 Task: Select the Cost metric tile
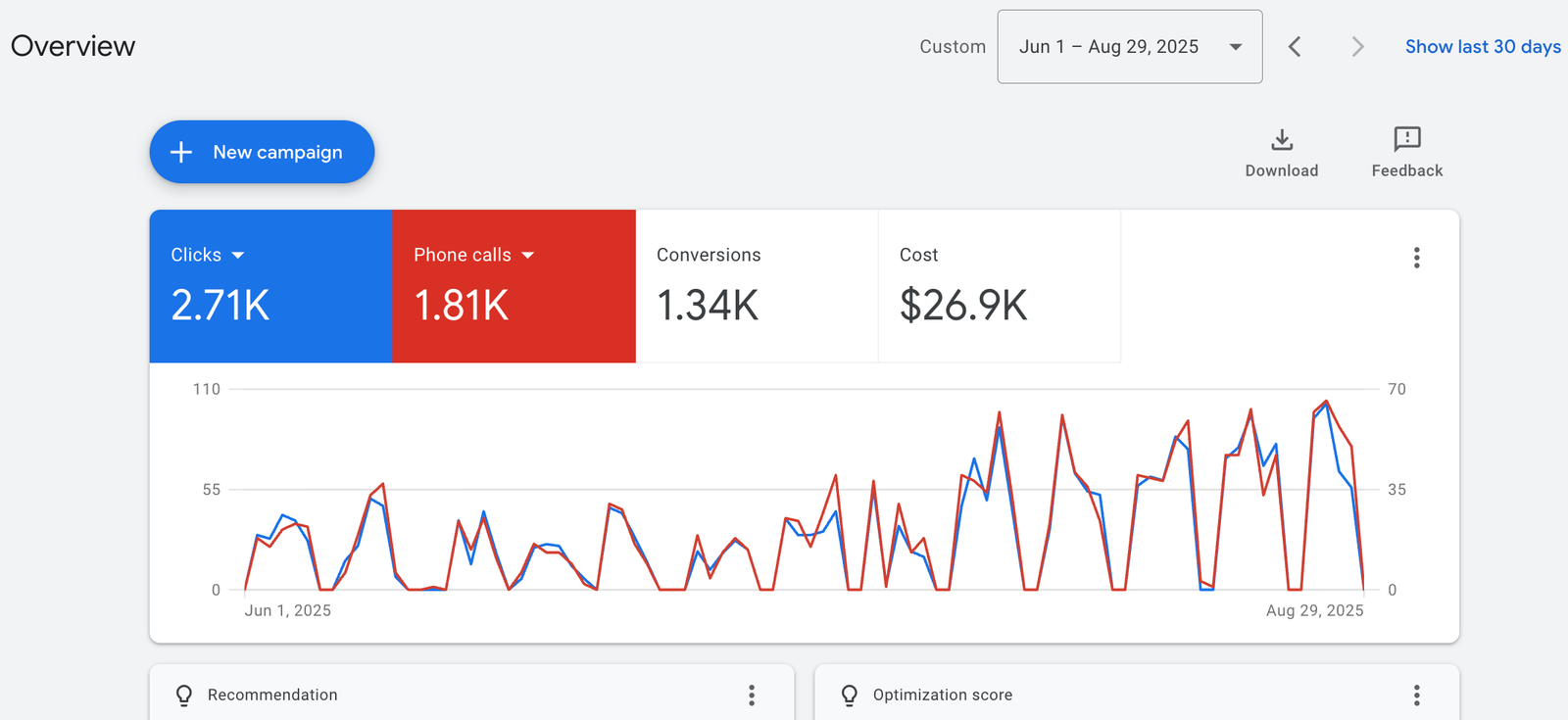pyautogui.click(x=999, y=285)
